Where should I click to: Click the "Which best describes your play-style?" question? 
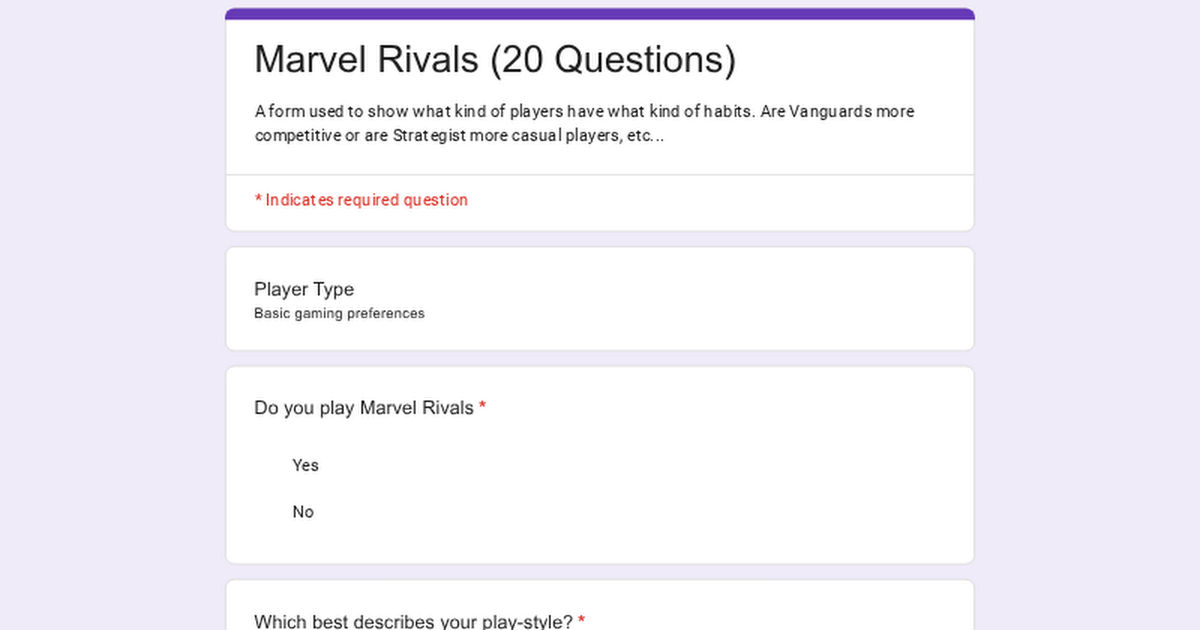click(x=413, y=622)
